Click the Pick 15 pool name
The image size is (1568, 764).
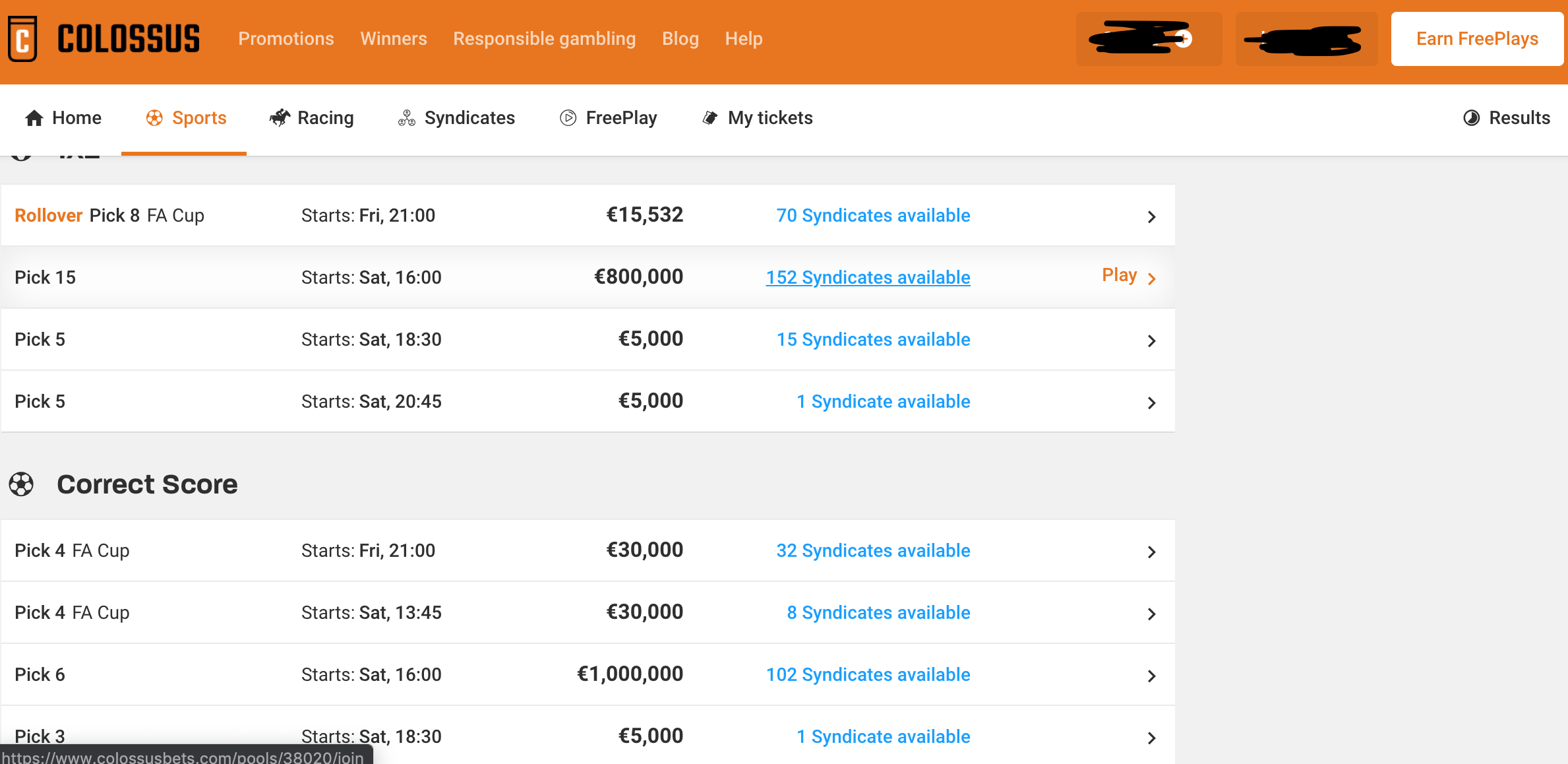pos(45,277)
